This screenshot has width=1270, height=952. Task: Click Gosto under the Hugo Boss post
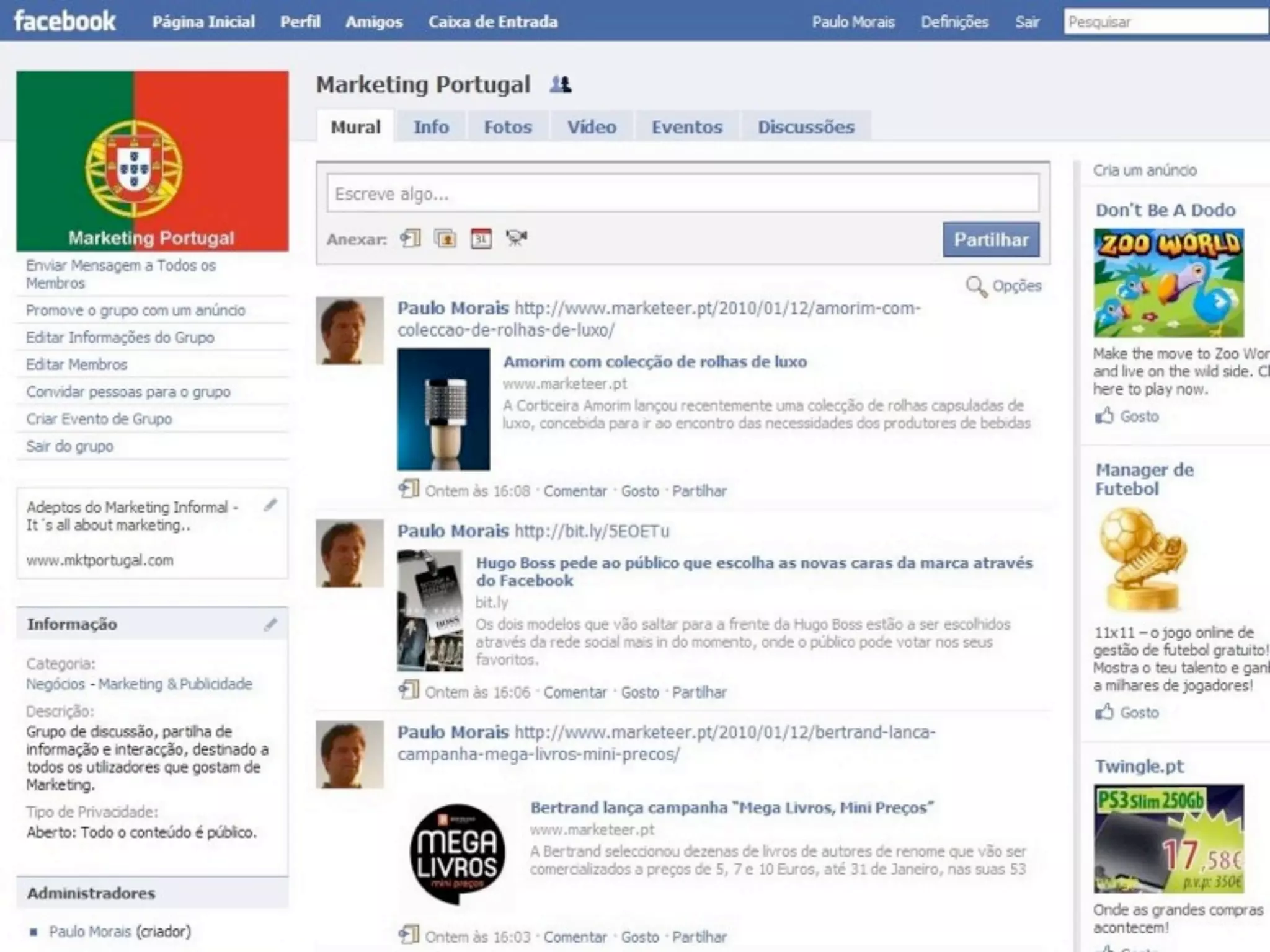click(x=640, y=692)
